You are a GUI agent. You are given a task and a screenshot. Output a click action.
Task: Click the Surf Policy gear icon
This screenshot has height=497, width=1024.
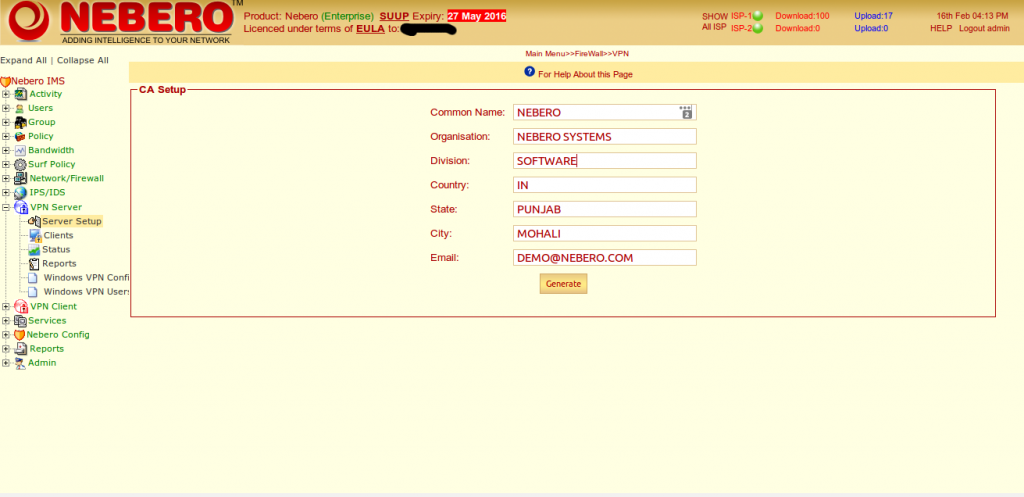[x=21, y=164]
